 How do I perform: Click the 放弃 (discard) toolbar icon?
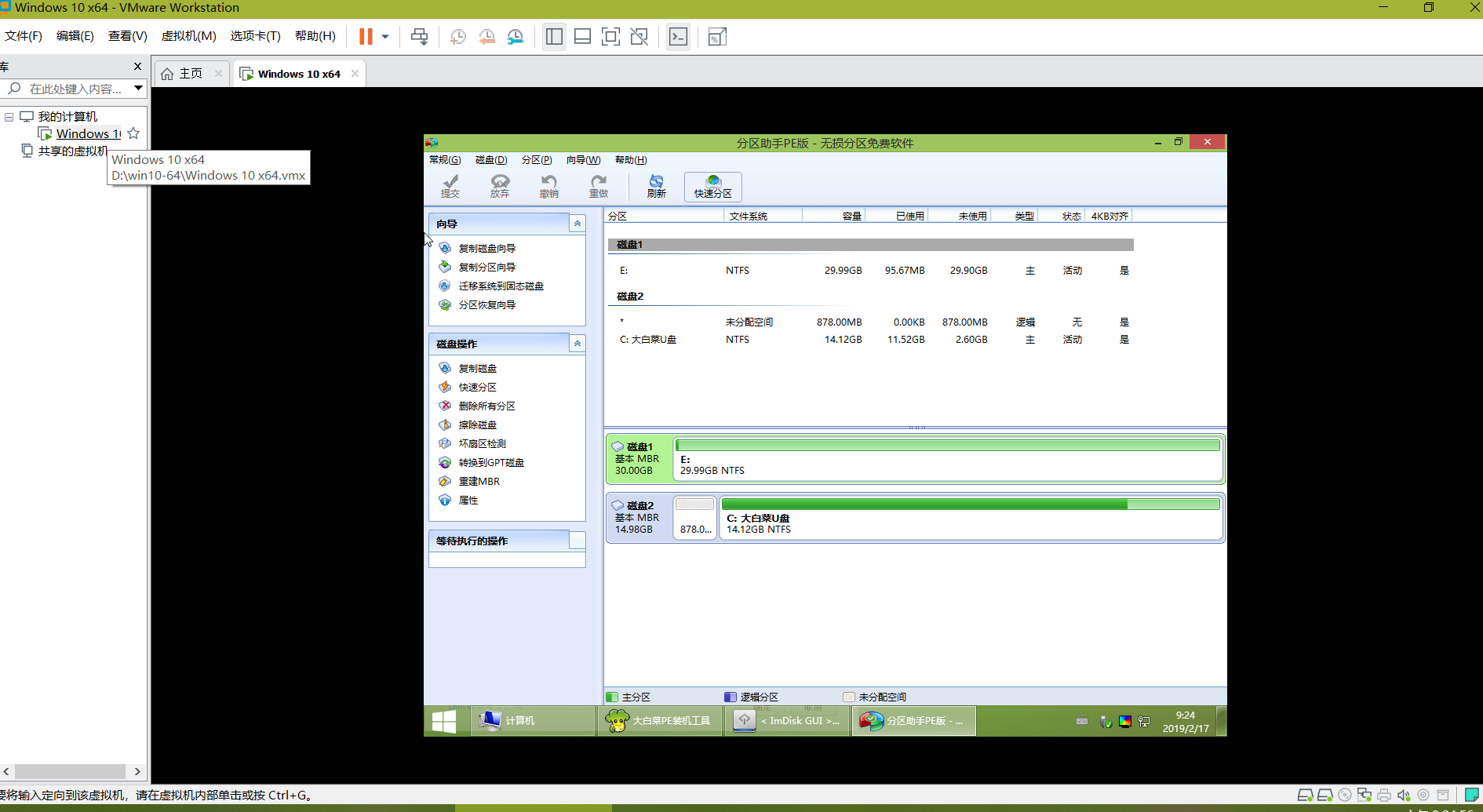500,186
